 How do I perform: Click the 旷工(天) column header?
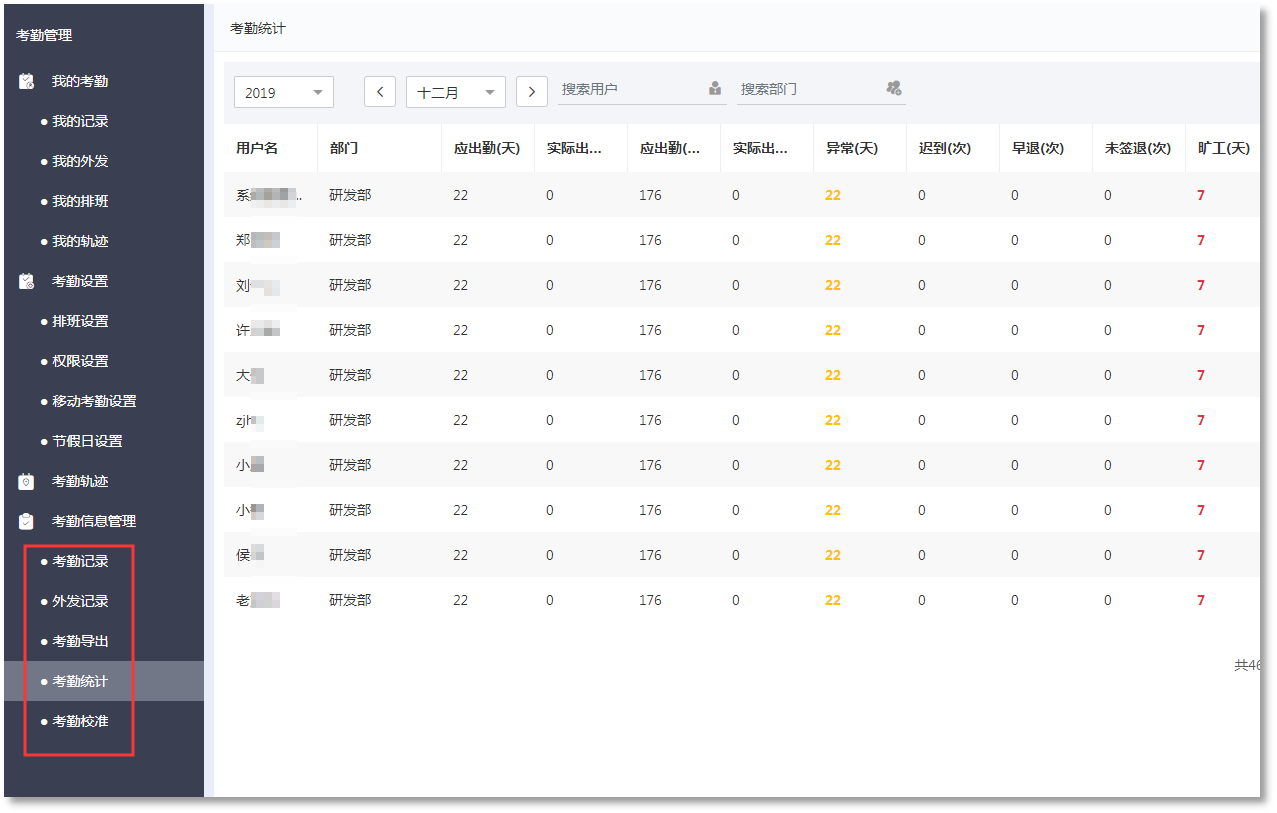(1223, 148)
